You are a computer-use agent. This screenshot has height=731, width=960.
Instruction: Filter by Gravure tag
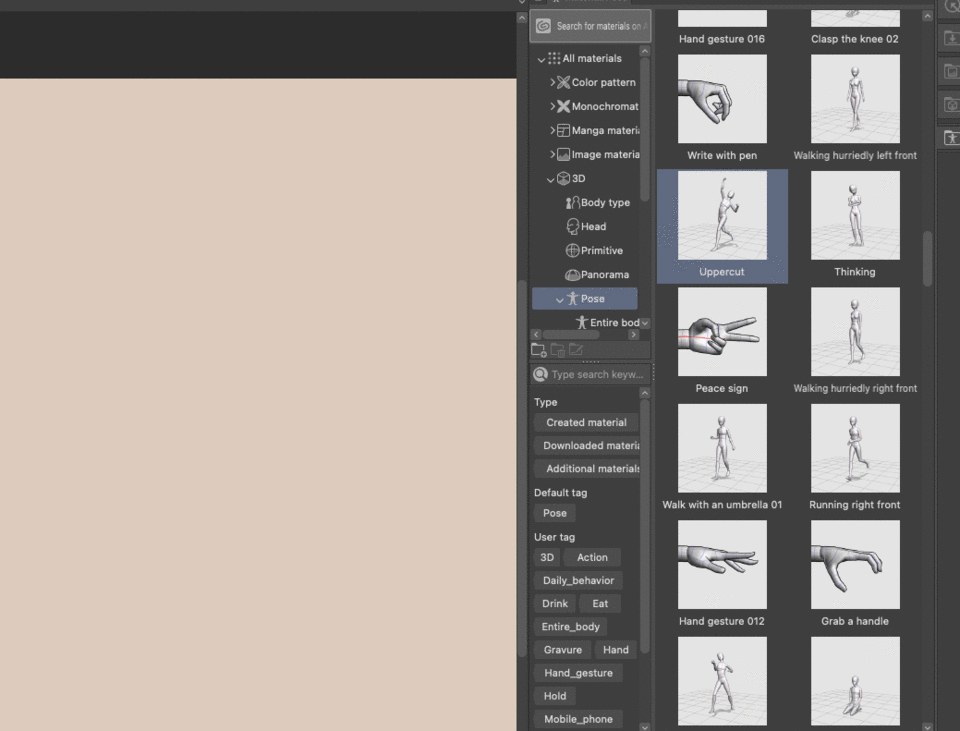[x=563, y=650]
